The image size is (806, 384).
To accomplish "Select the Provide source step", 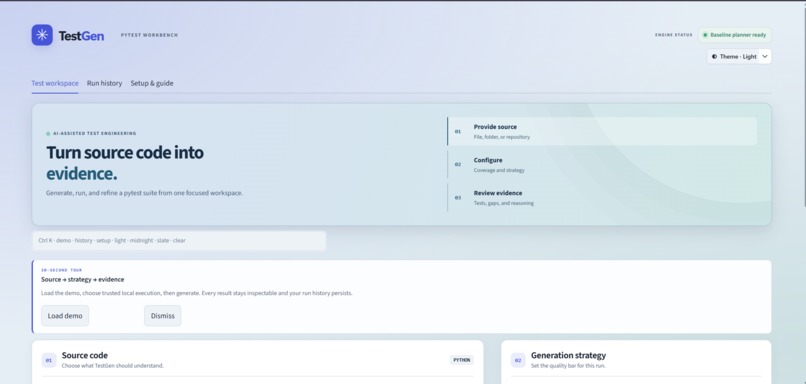I will [x=602, y=132].
